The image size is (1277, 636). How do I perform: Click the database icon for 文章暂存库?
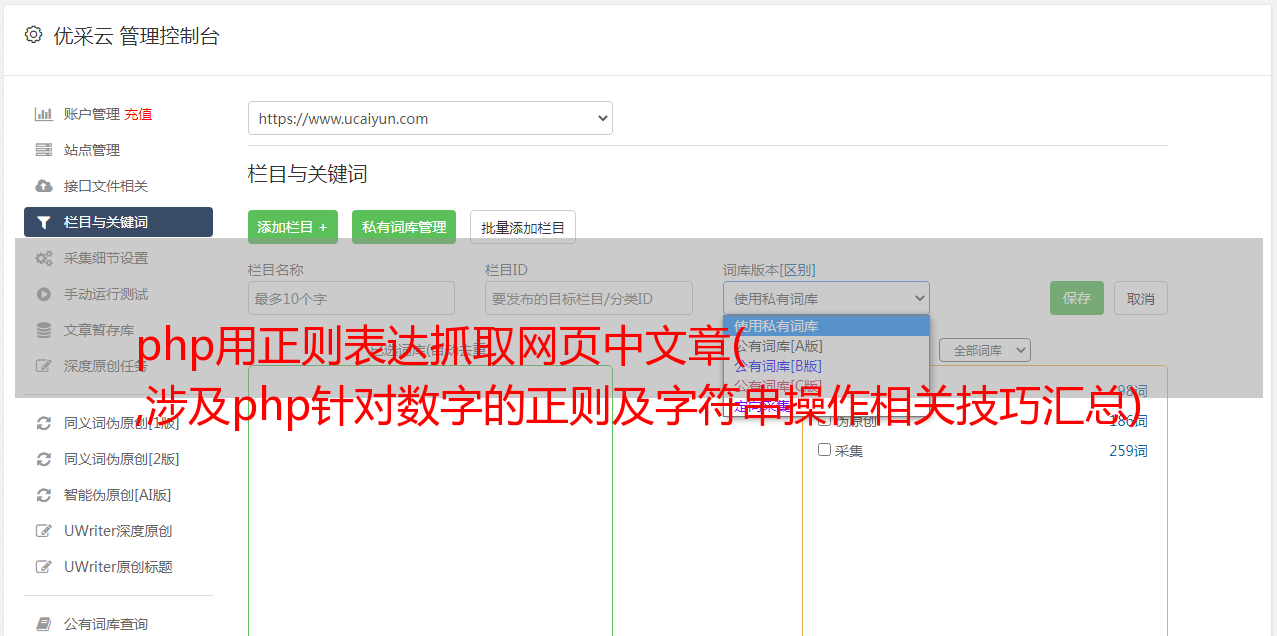coord(43,330)
